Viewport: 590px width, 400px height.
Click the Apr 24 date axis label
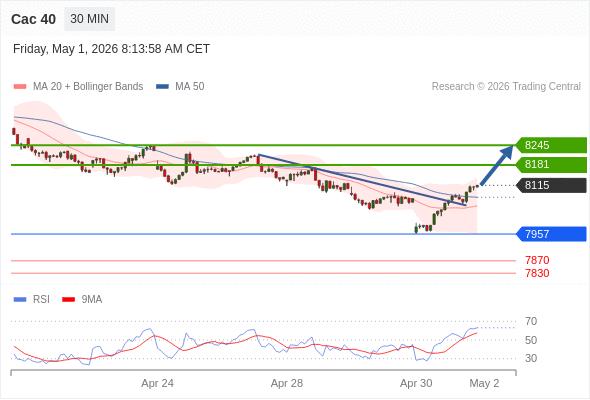[x=157, y=383]
